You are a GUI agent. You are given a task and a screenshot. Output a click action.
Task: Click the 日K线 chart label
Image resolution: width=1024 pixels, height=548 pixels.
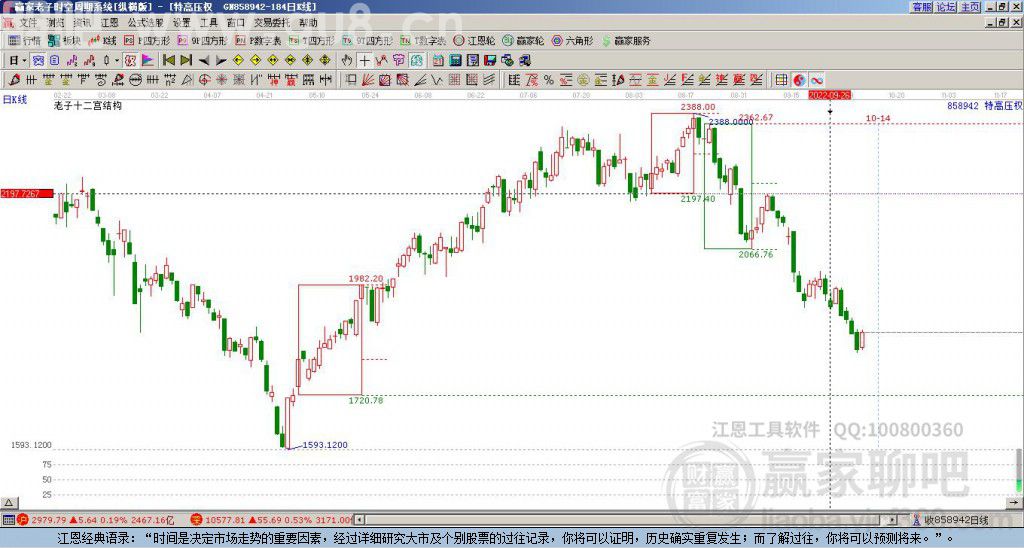tap(15, 99)
